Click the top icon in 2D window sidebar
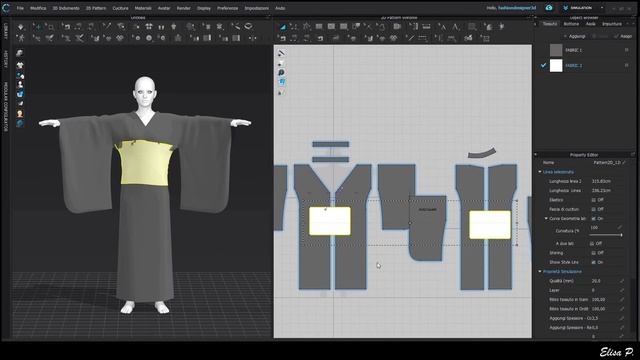 [281, 53]
